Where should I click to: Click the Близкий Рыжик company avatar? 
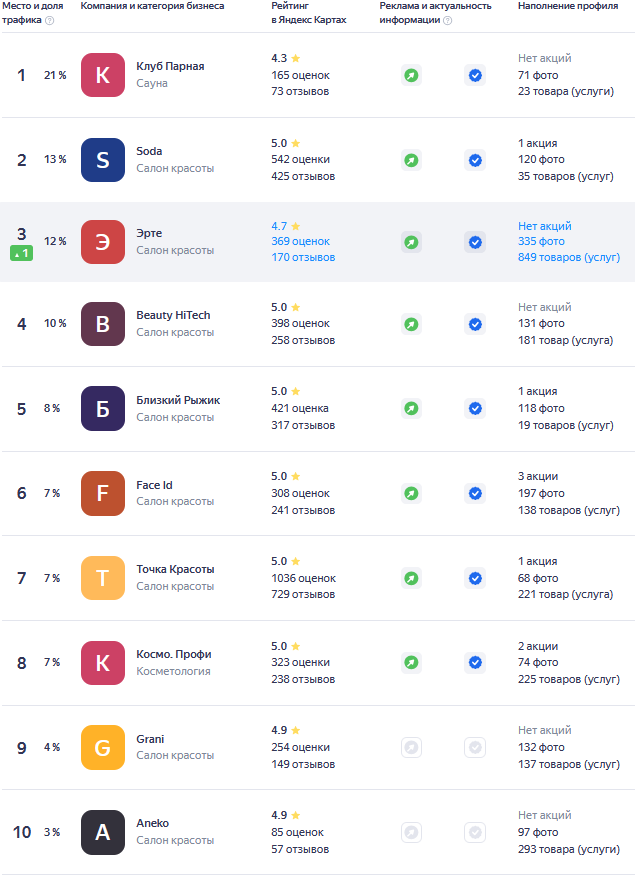click(x=103, y=408)
